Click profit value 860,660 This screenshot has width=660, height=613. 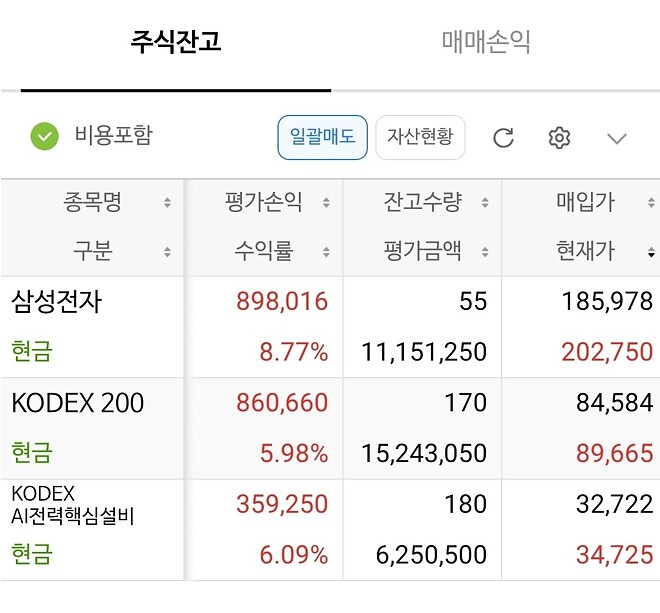tap(282, 402)
